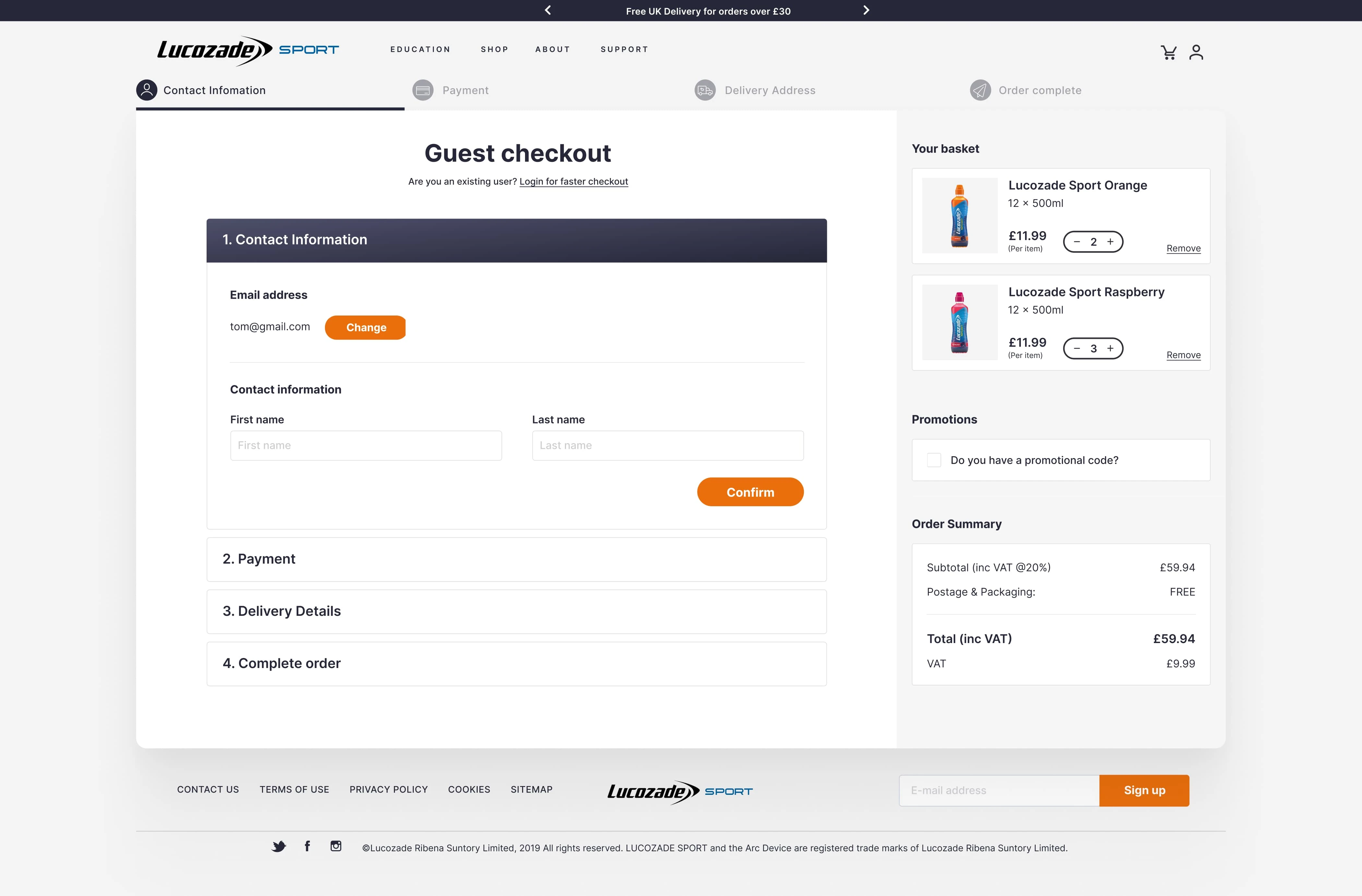Open the Support menu
This screenshot has width=1362, height=896.
point(624,49)
